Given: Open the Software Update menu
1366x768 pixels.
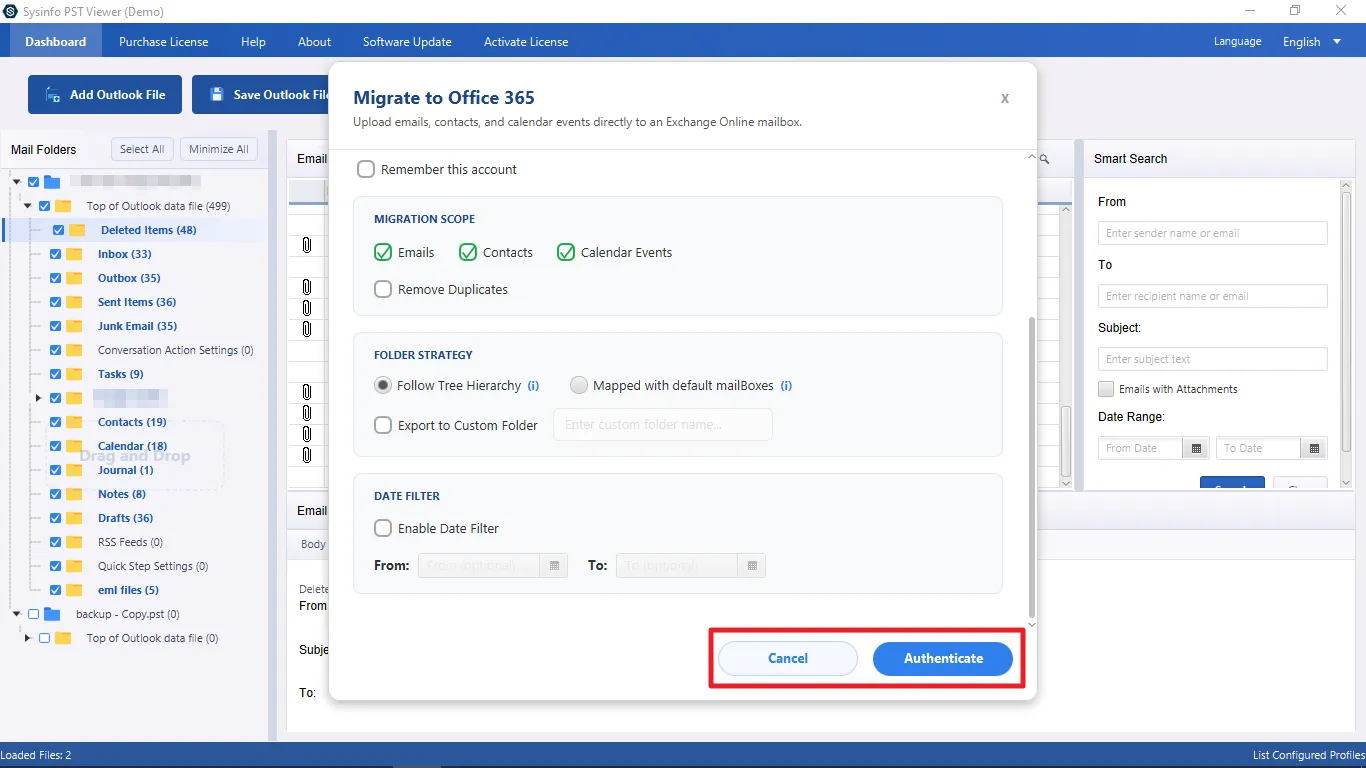Looking at the screenshot, I should click(407, 42).
